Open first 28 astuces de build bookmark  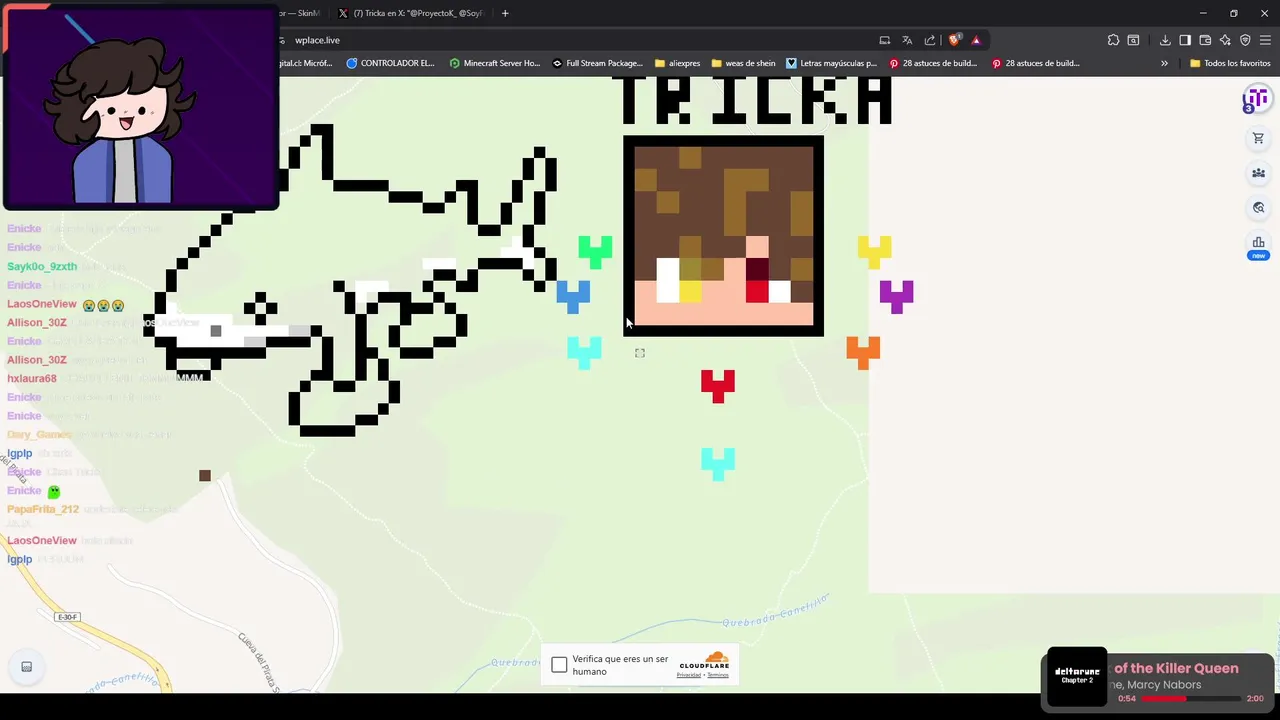click(933, 63)
